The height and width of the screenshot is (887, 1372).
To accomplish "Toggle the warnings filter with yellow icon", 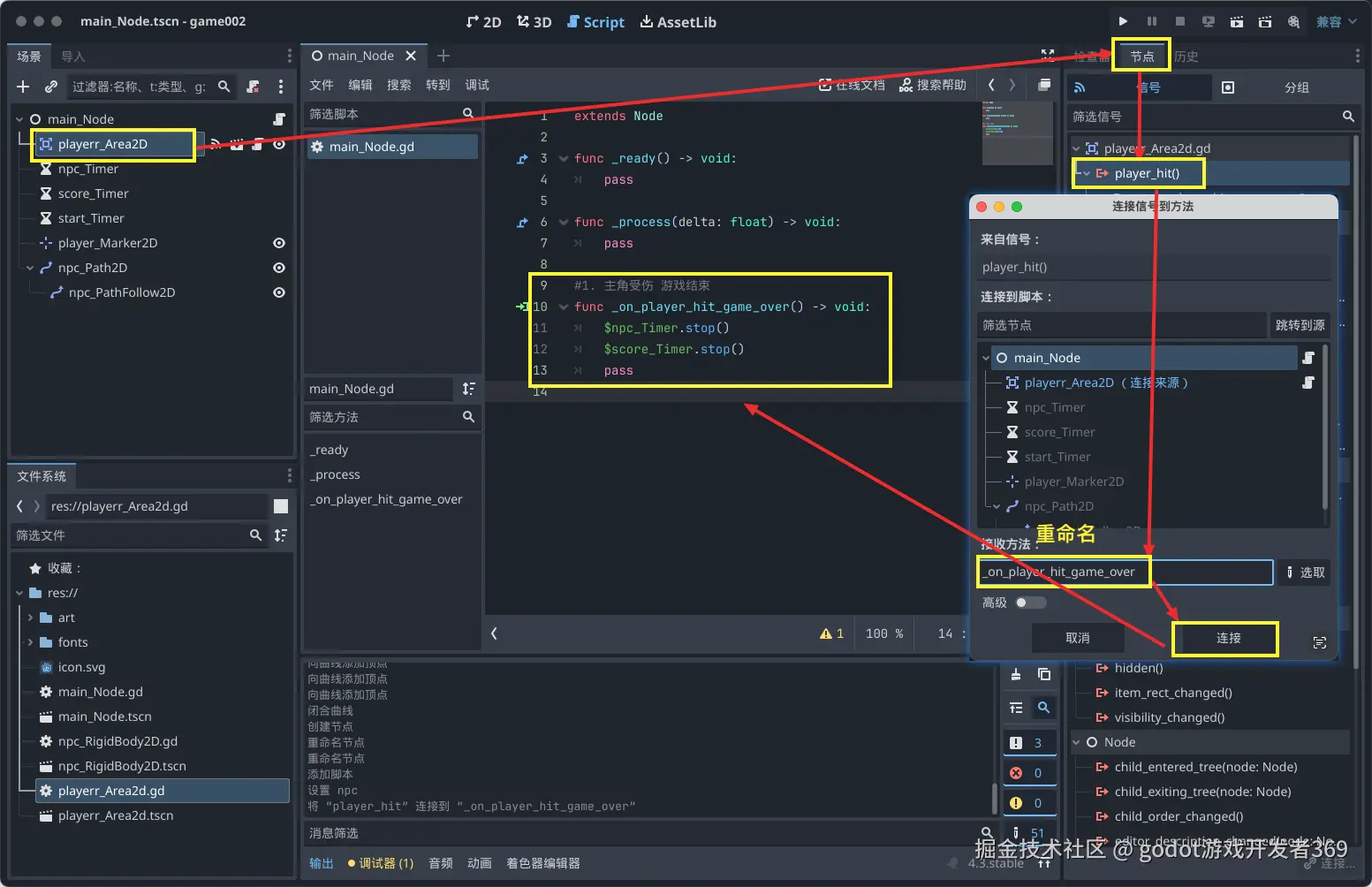I will [x=1029, y=803].
